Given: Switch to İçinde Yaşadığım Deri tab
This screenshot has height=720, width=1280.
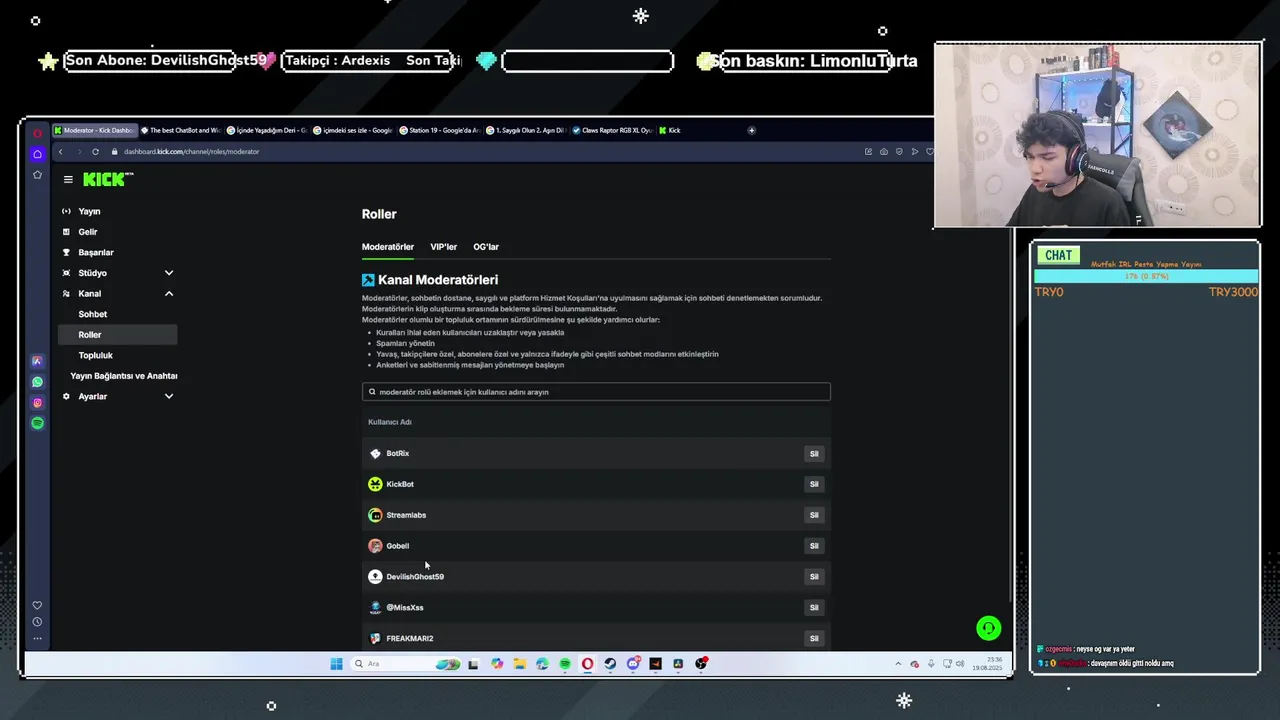Looking at the screenshot, I should [x=267, y=130].
